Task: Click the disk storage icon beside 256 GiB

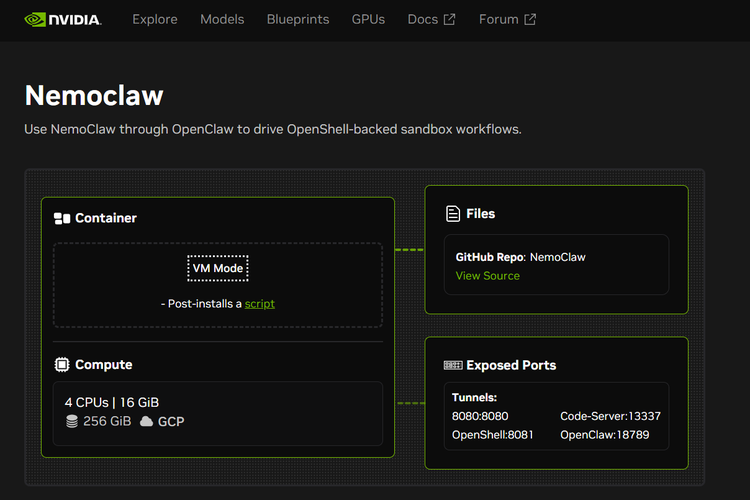Action: [x=72, y=422]
